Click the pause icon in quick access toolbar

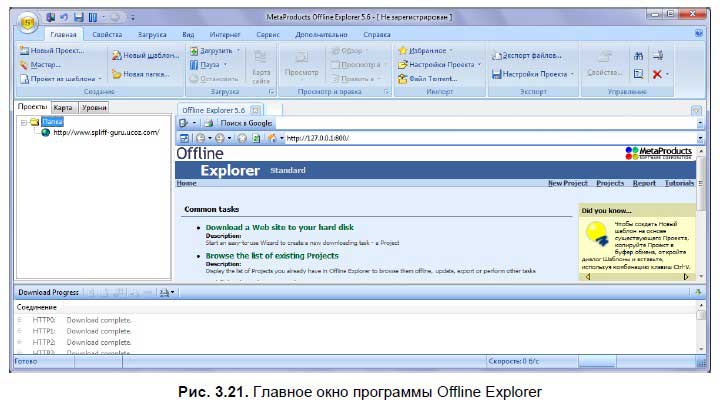coord(93,17)
